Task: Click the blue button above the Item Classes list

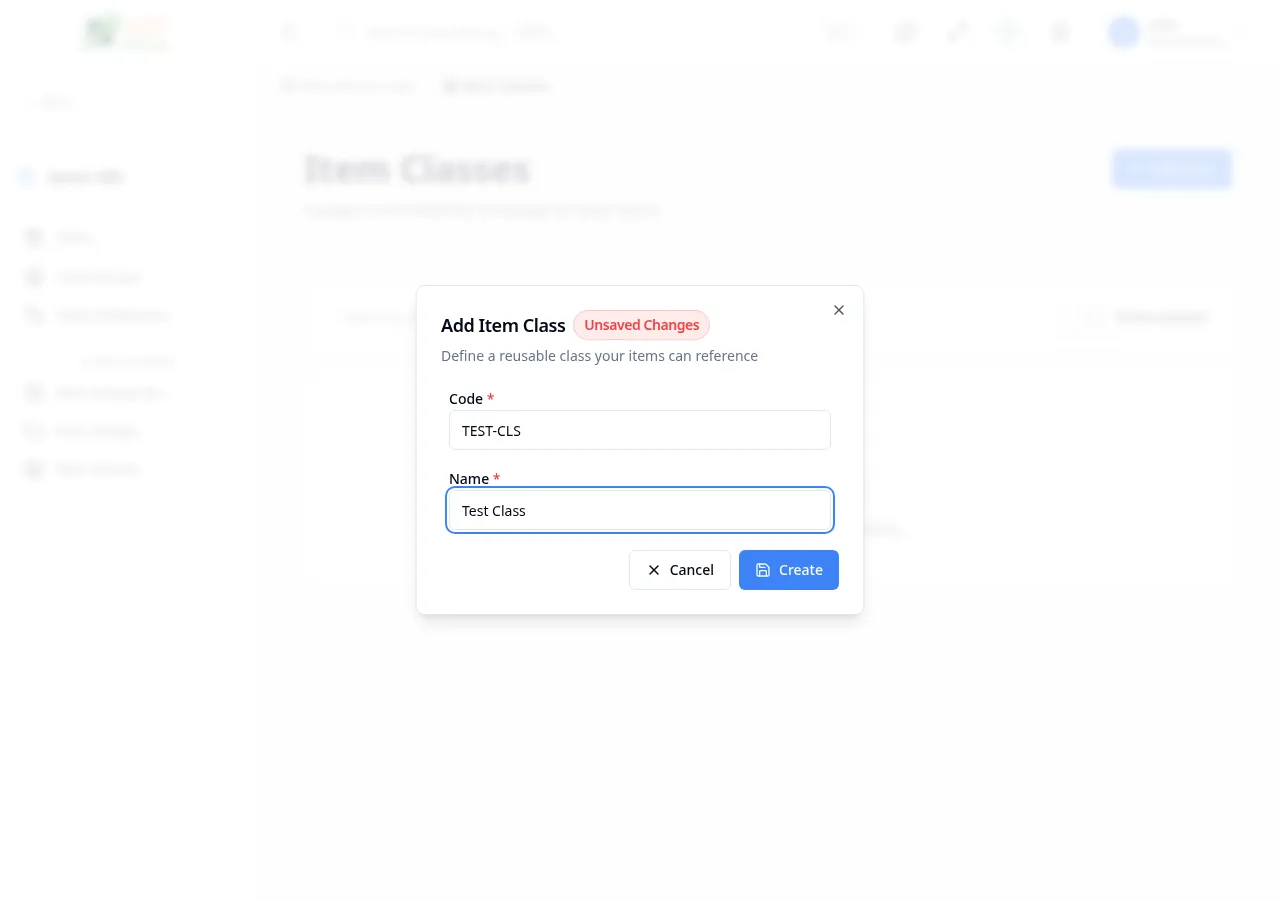Action: (1171, 169)
